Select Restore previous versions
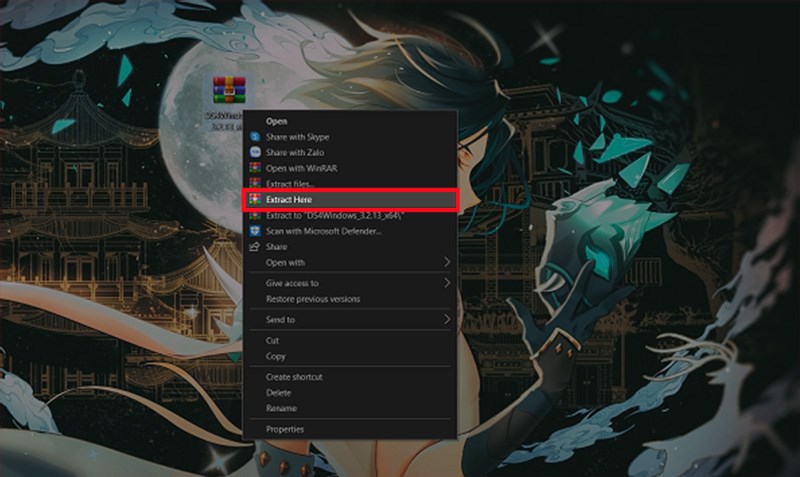The height and width of the screenshot is (477, 800). (x=313, y=299)
